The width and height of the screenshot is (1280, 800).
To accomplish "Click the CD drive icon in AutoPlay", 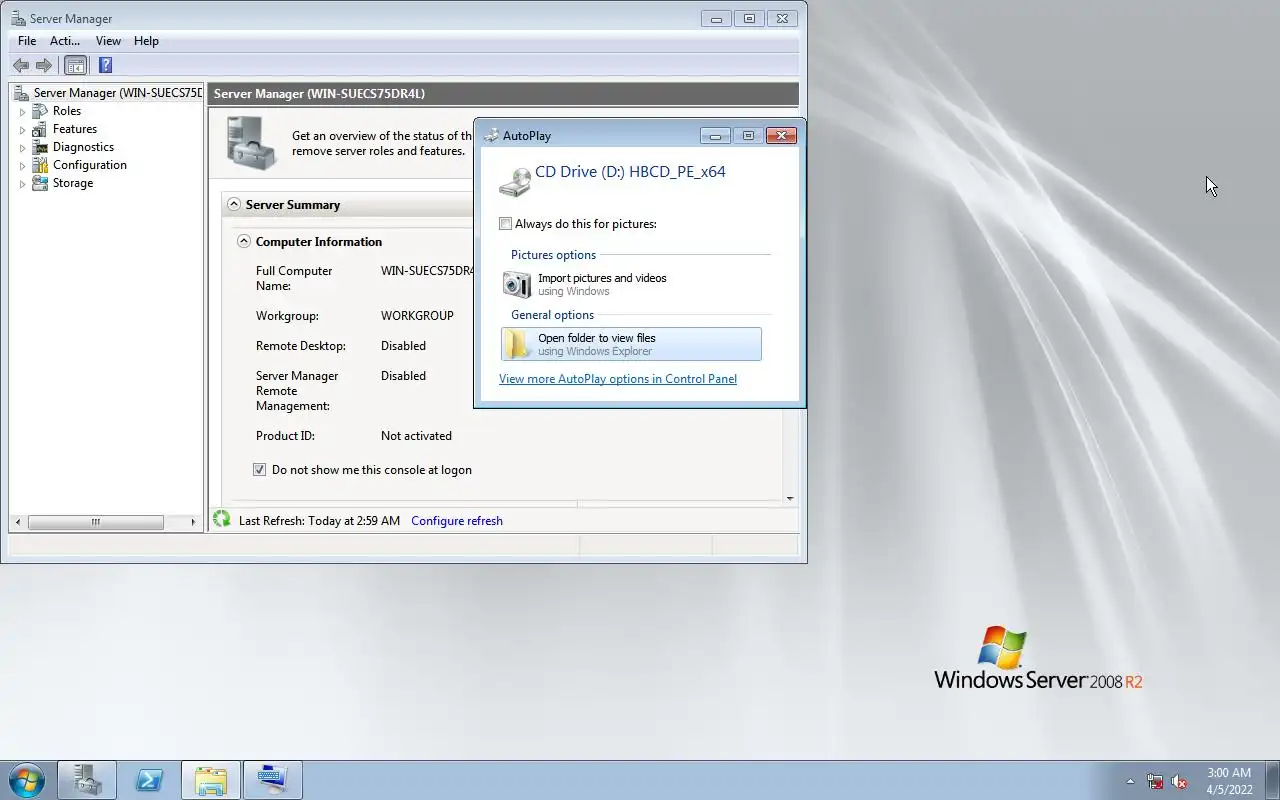I will (x=514, y=181).
